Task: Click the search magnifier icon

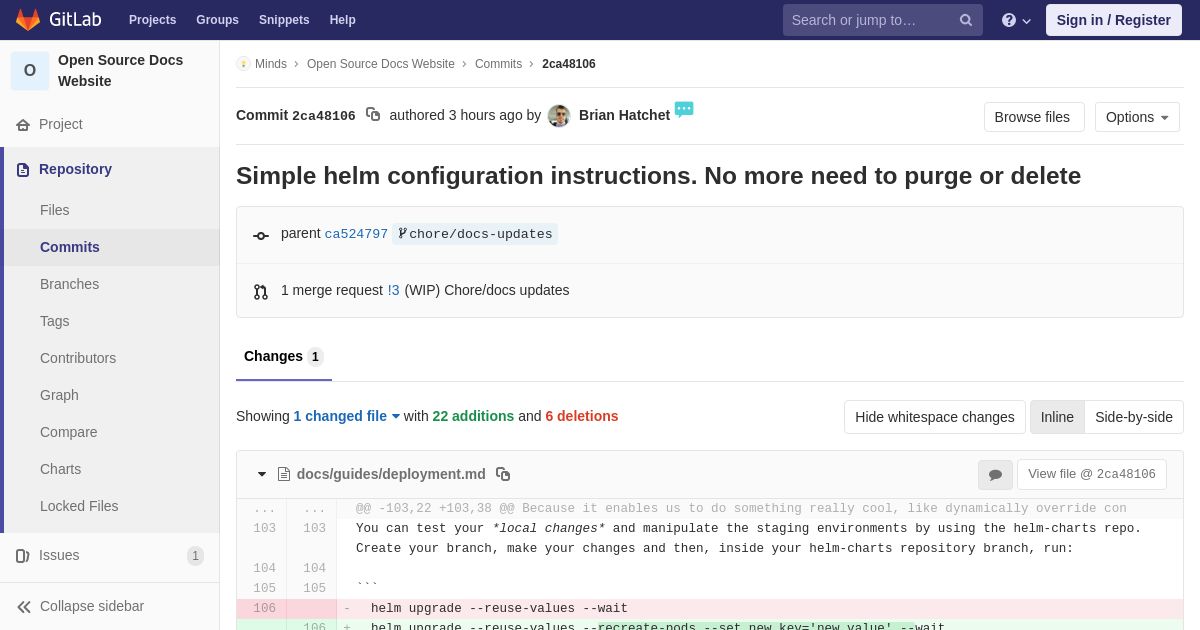Action: click(966, 20)
